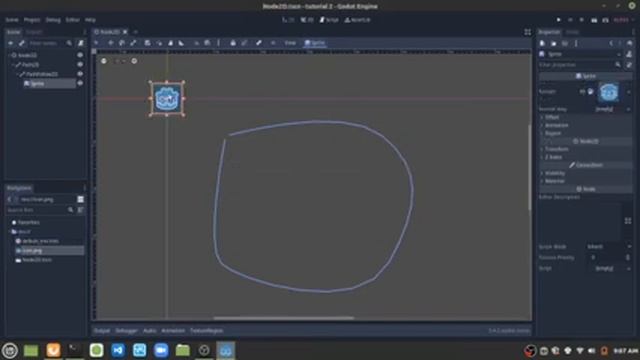Select the Select Mode arrow tool

click(x=96, y=43)
